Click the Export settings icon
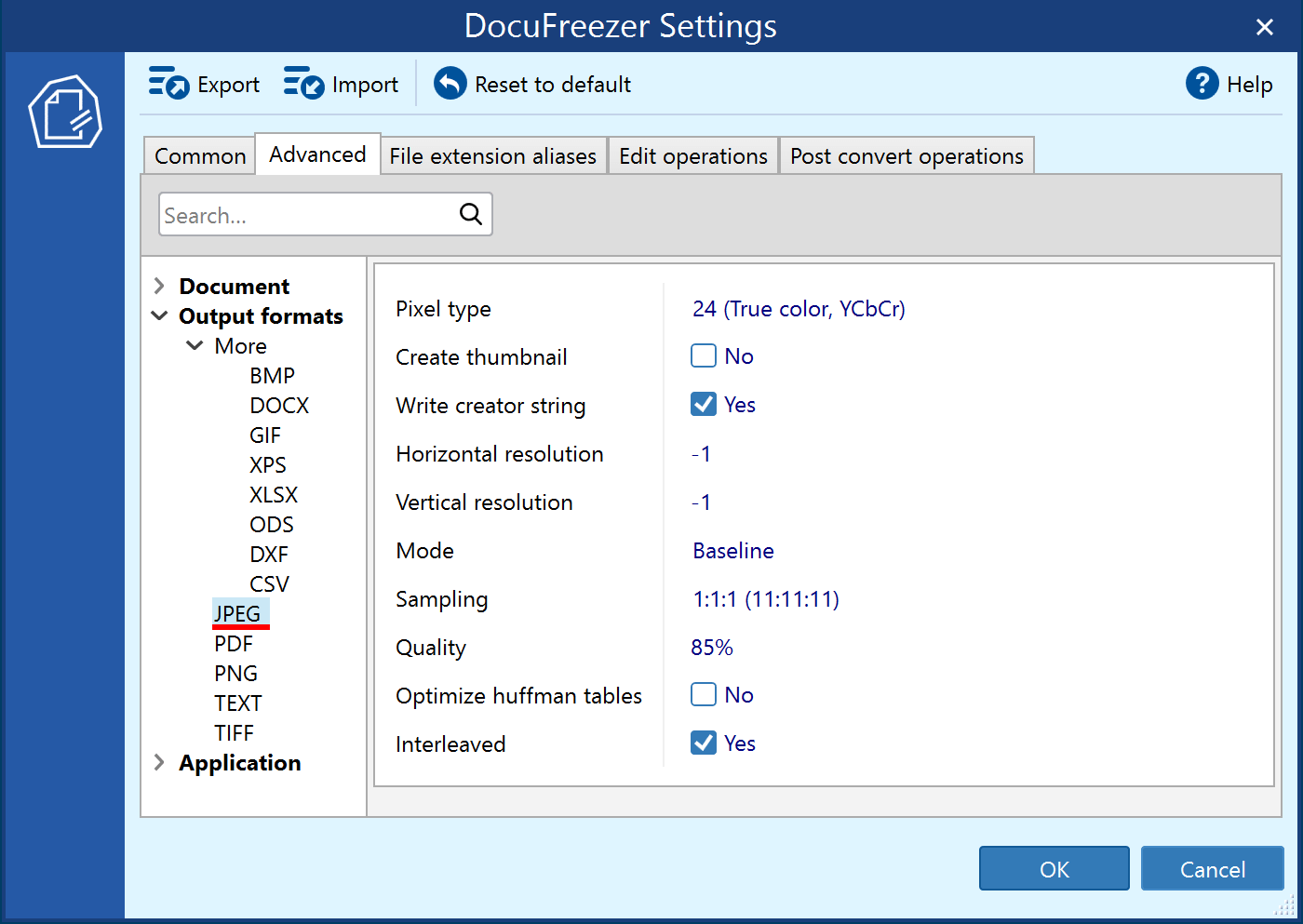Screen dimensions: 1303x924 click(168, 83)
